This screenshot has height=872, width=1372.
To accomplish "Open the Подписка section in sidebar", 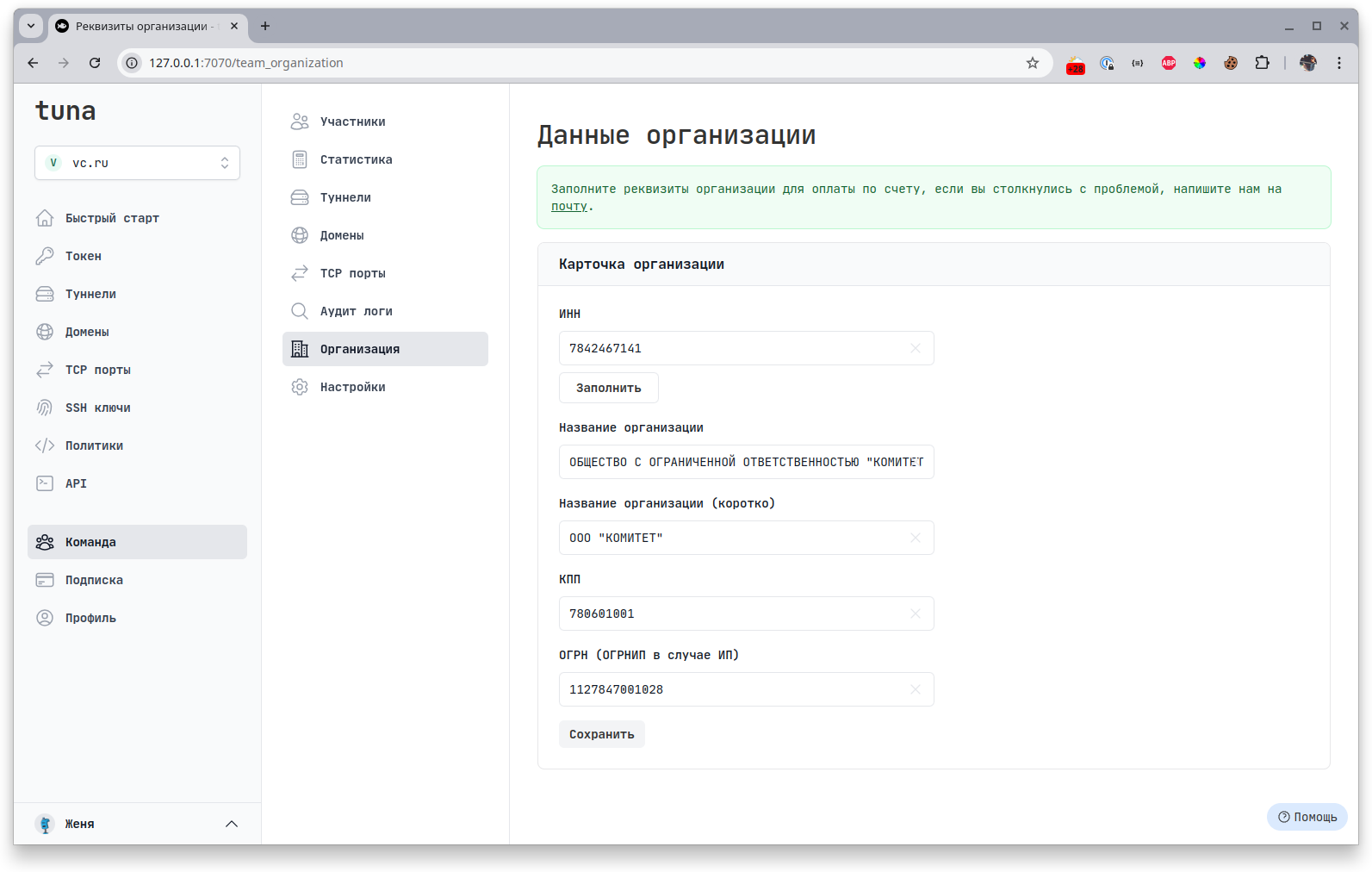I will coord(94,580).
